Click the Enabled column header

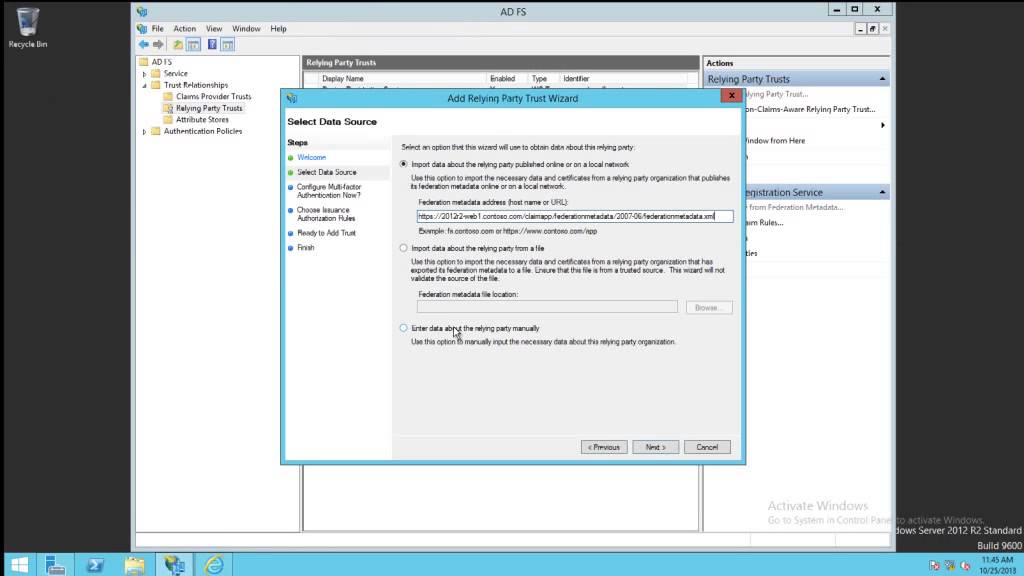(502, 78)
